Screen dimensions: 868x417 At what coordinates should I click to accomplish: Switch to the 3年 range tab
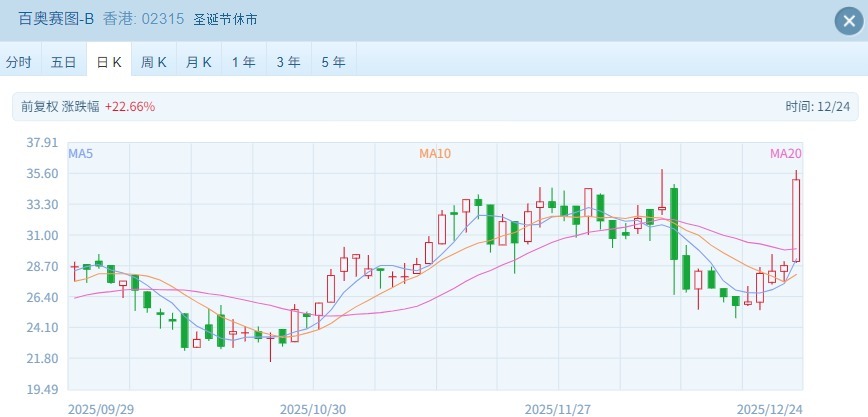[x=288, y=62]
